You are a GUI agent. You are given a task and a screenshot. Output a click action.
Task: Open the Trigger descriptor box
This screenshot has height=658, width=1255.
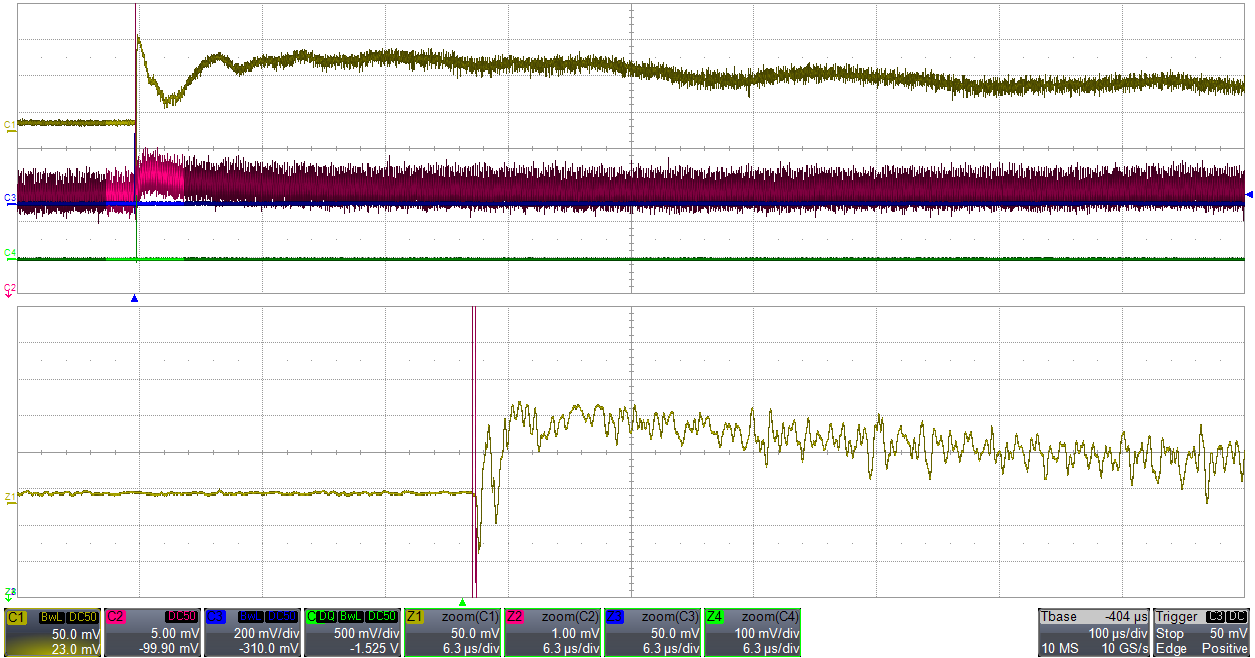coord(1202,632)
